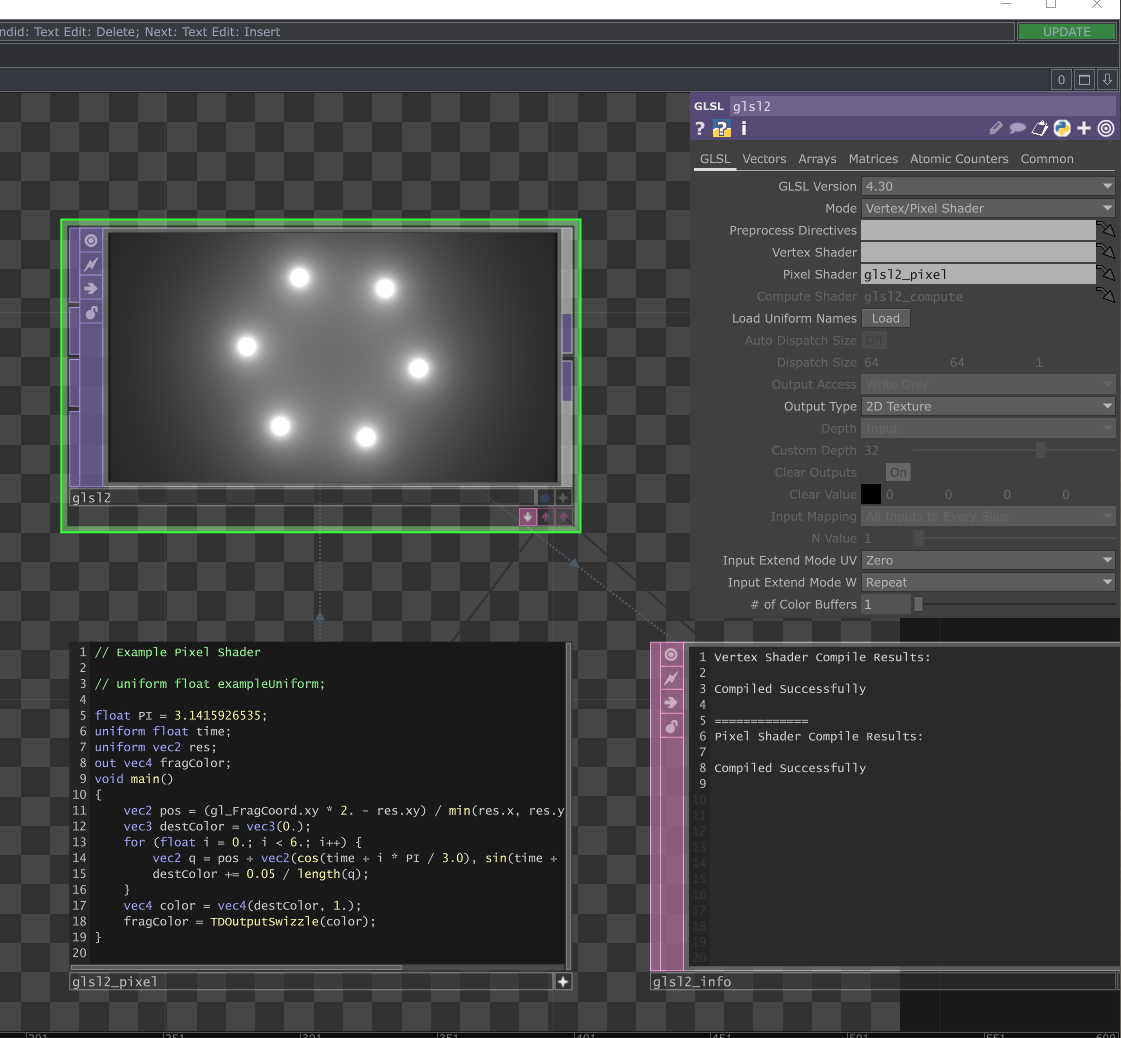Click the plus icon in parameter header
Image resolution: width=1121 pixels, height=1038 pixels.
(x=1084, y=128)
